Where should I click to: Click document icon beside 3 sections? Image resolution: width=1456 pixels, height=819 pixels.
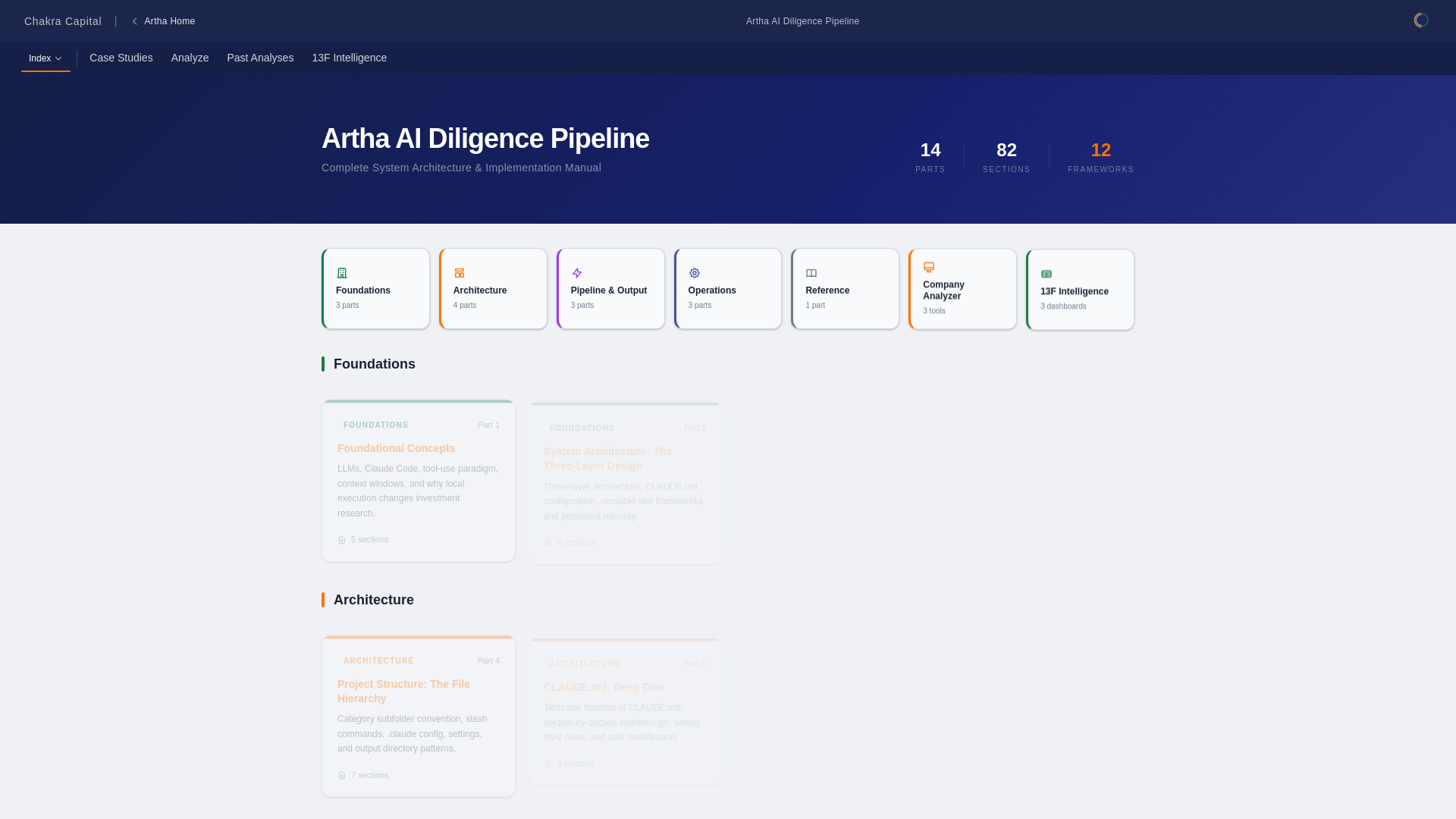[x=548, y=764]
